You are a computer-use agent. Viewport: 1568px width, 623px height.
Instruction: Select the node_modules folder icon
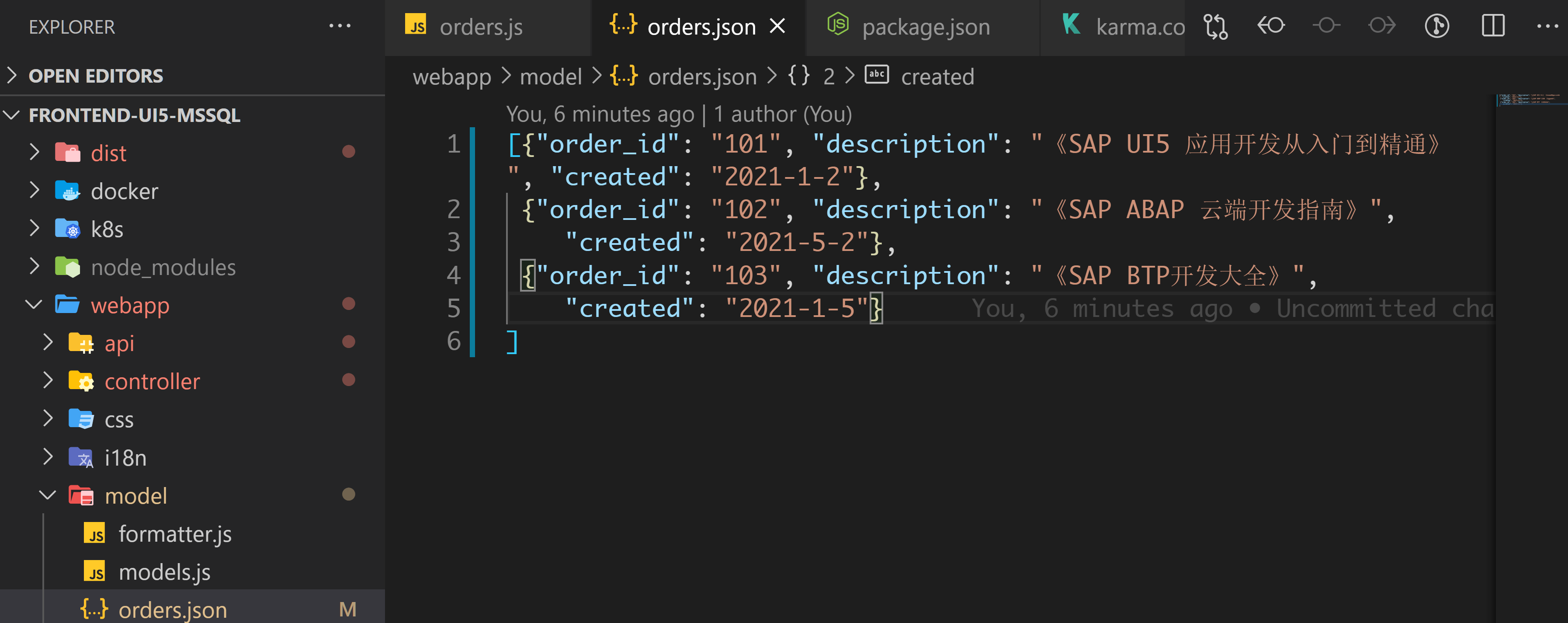point(68,267)
